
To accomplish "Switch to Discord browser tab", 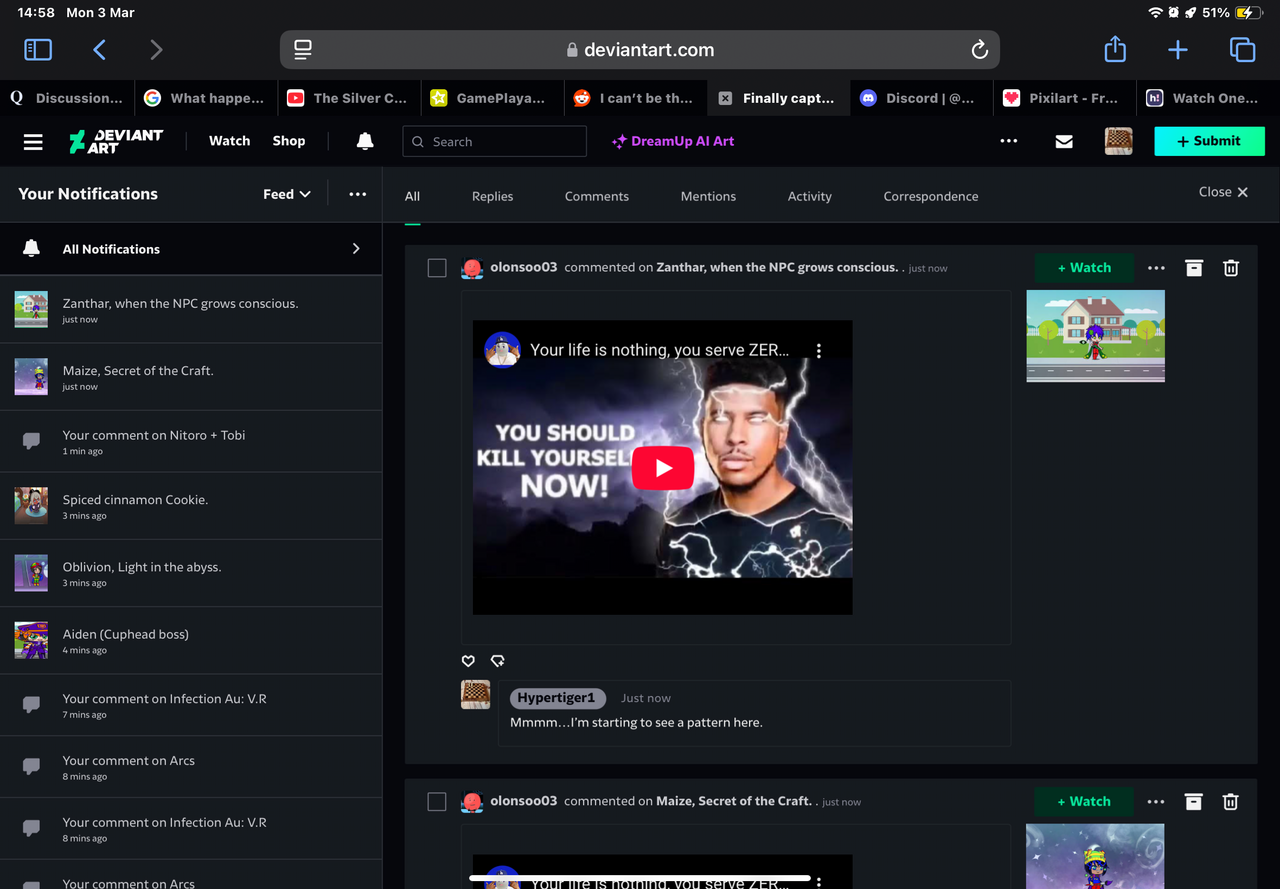I will point(920,98).
